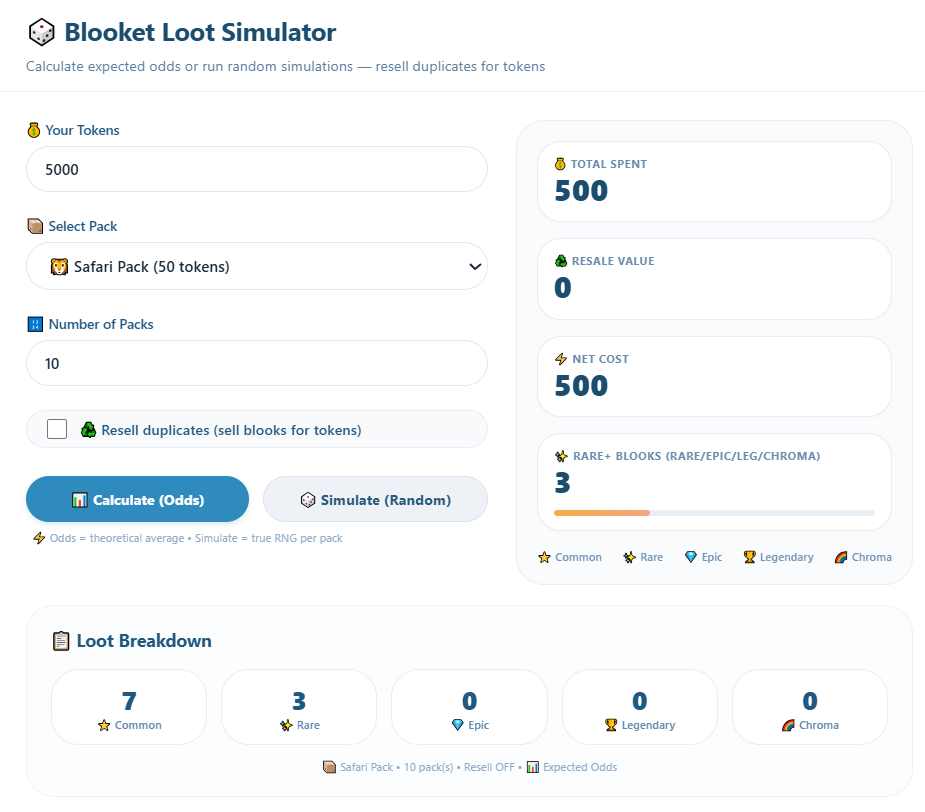This screenshot has height=812, width=925.
Task: Click the clipboard icon beside Loot Breakdown
Action: [x=58, y=640]
